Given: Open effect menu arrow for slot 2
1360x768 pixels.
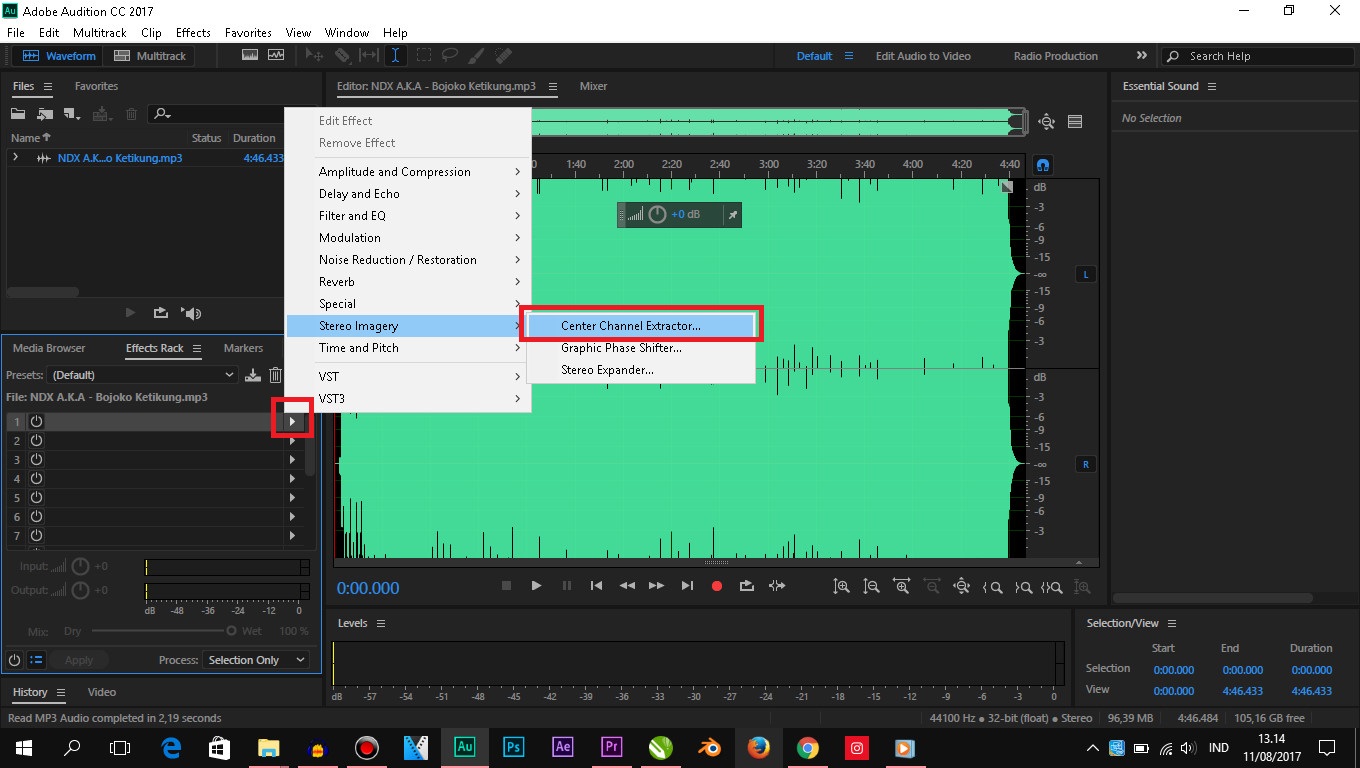Looking at the screenshot, I should click(292, 440).
